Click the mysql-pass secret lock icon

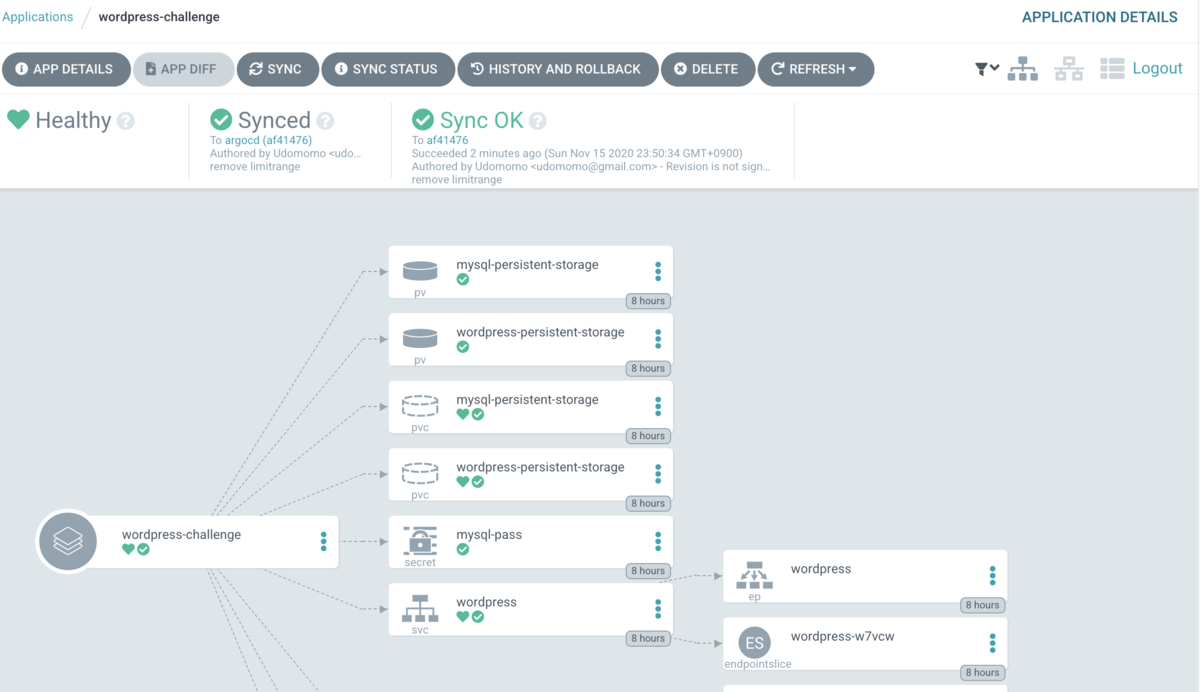(x=420, y=540)
